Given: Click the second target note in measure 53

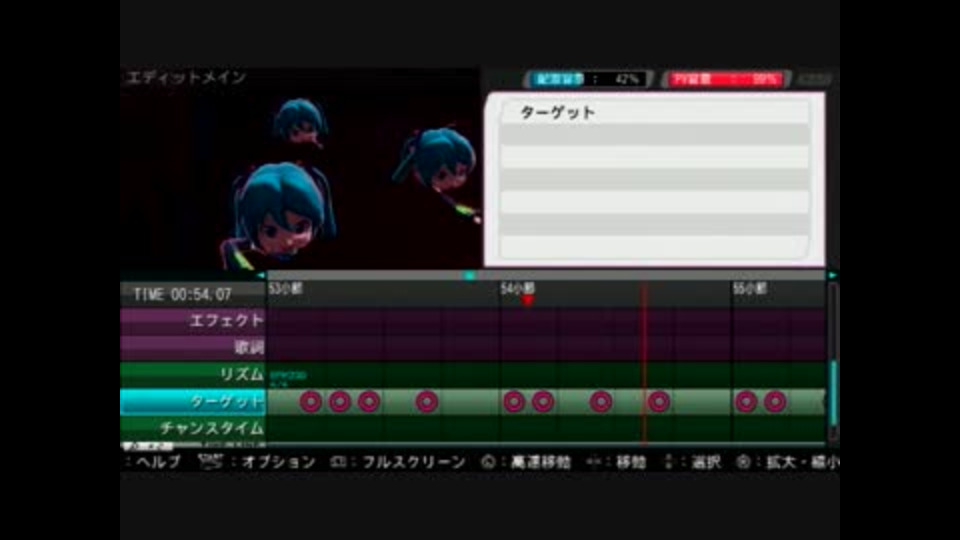Looking at the screenshot, I should 340,402.
